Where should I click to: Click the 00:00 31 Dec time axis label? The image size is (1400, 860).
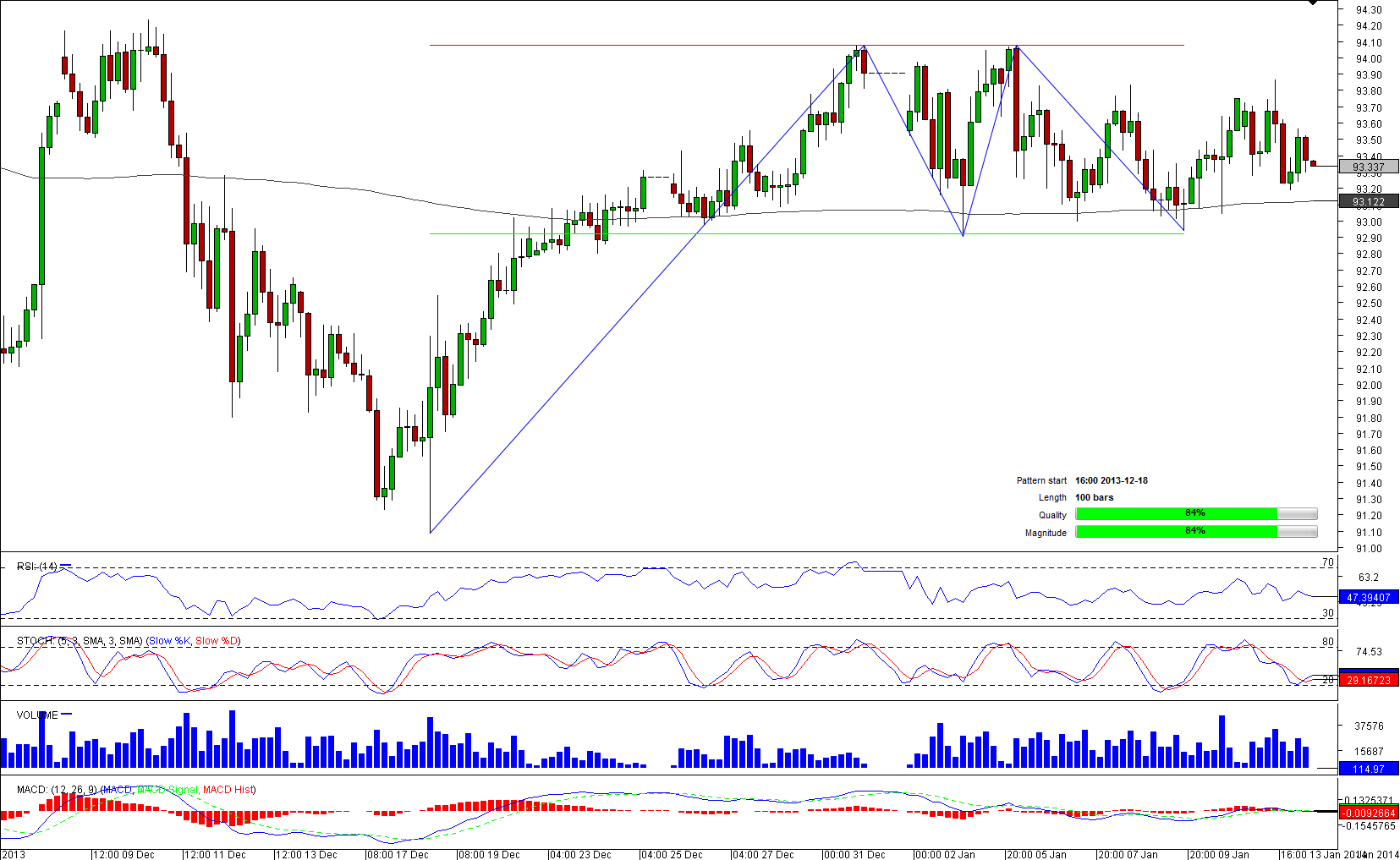point(854,854)
